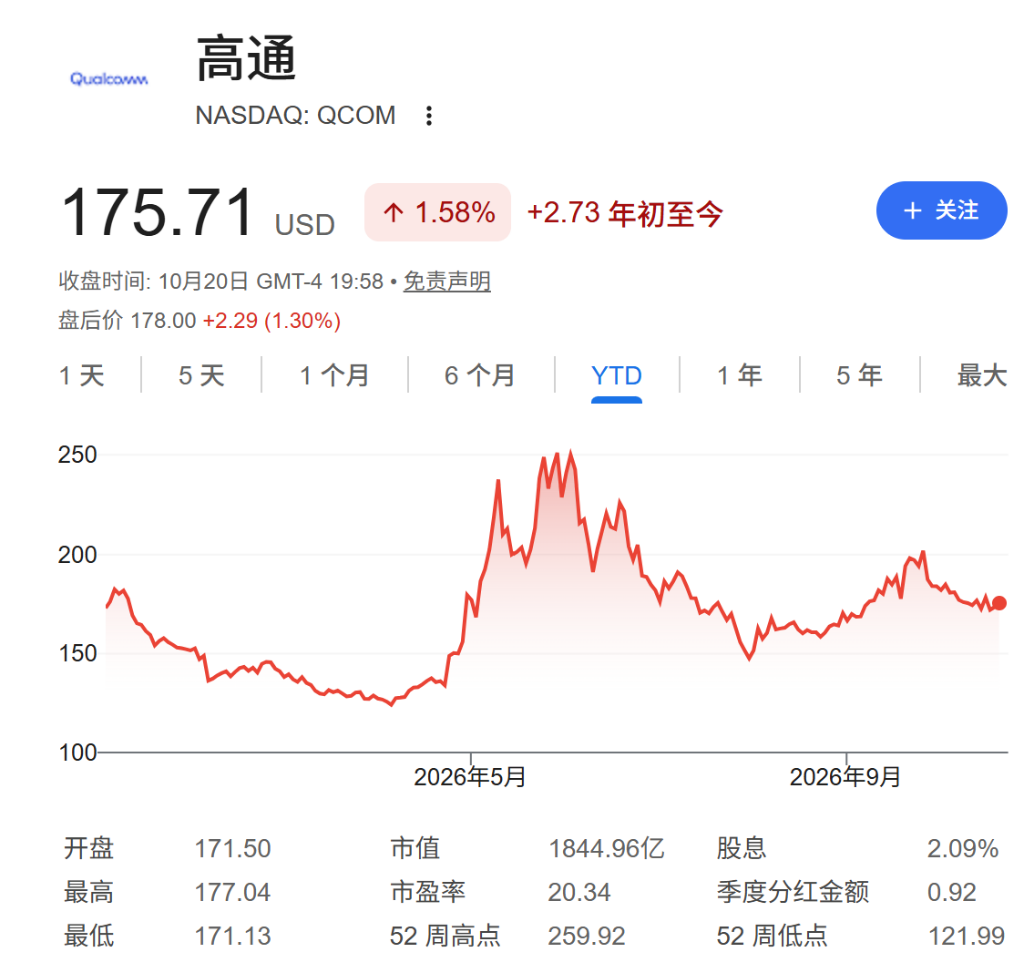Click the 市盈率 value 20.34
Image resolution: width=1024 pixels, height=967 pixels.
(579, 893)
